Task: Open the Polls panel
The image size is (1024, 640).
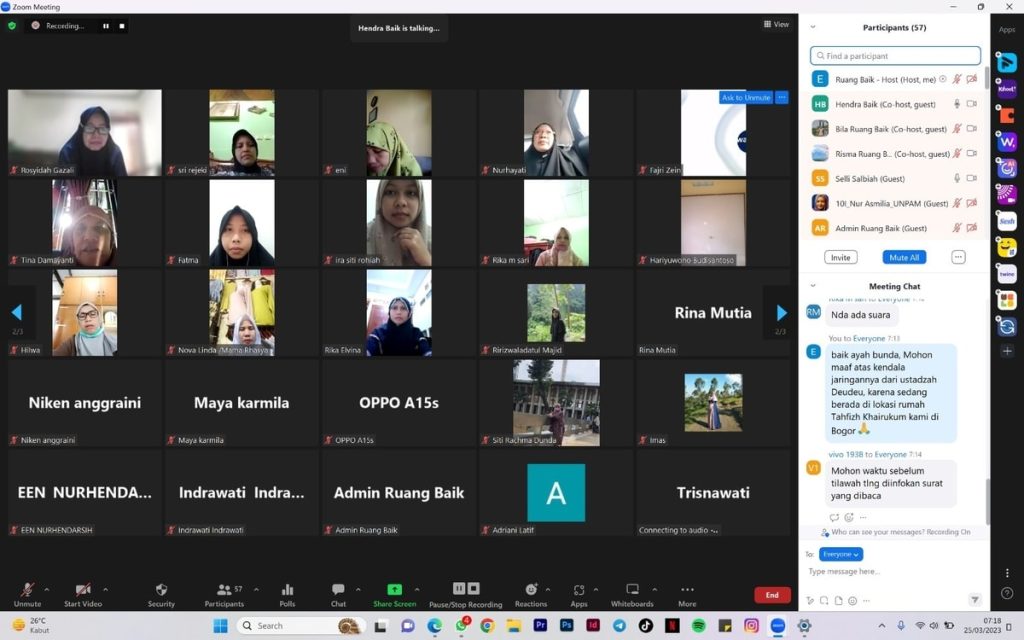Action: click(x=287, y=594)
